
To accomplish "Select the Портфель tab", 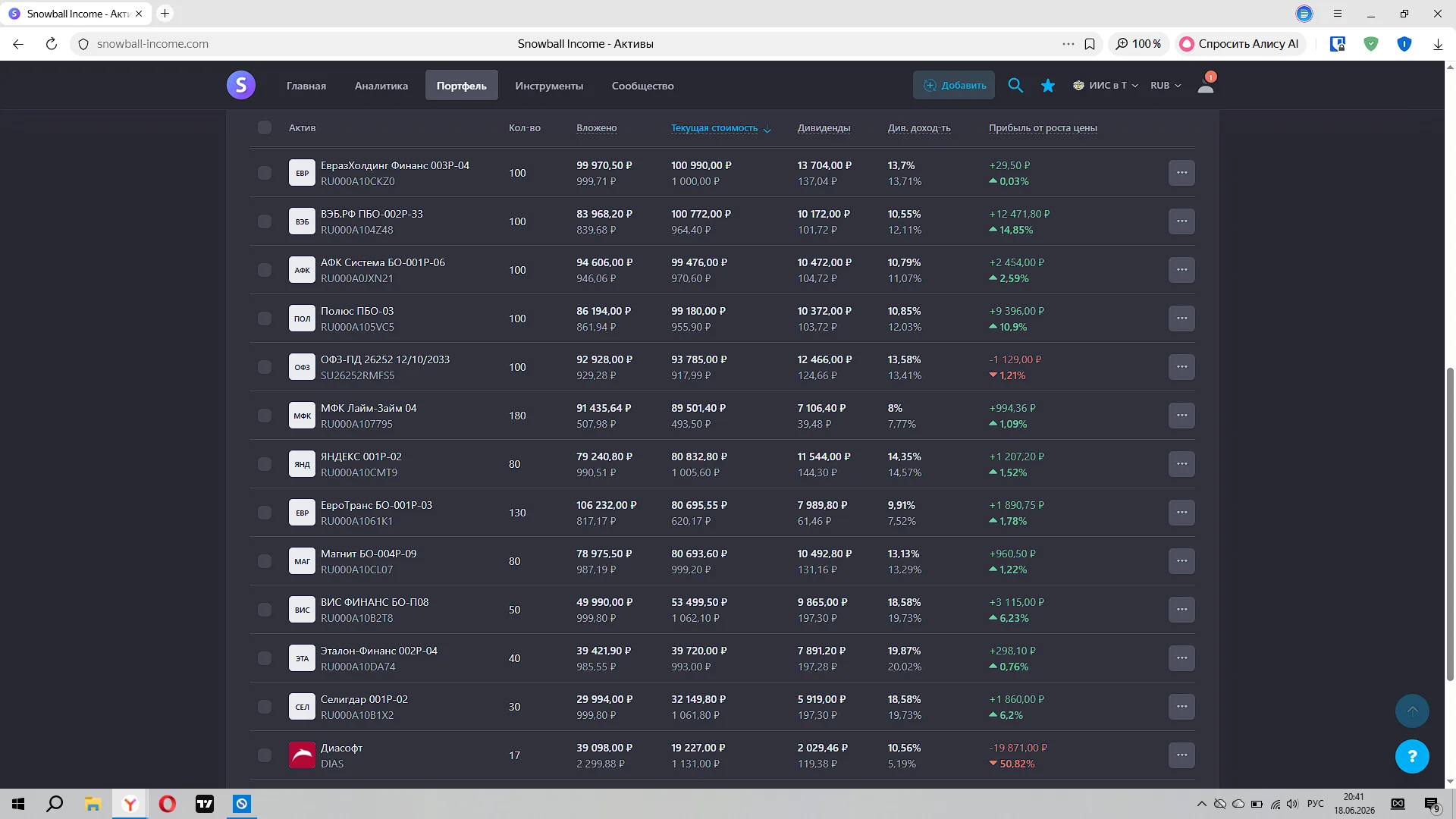I will [462, 86].
